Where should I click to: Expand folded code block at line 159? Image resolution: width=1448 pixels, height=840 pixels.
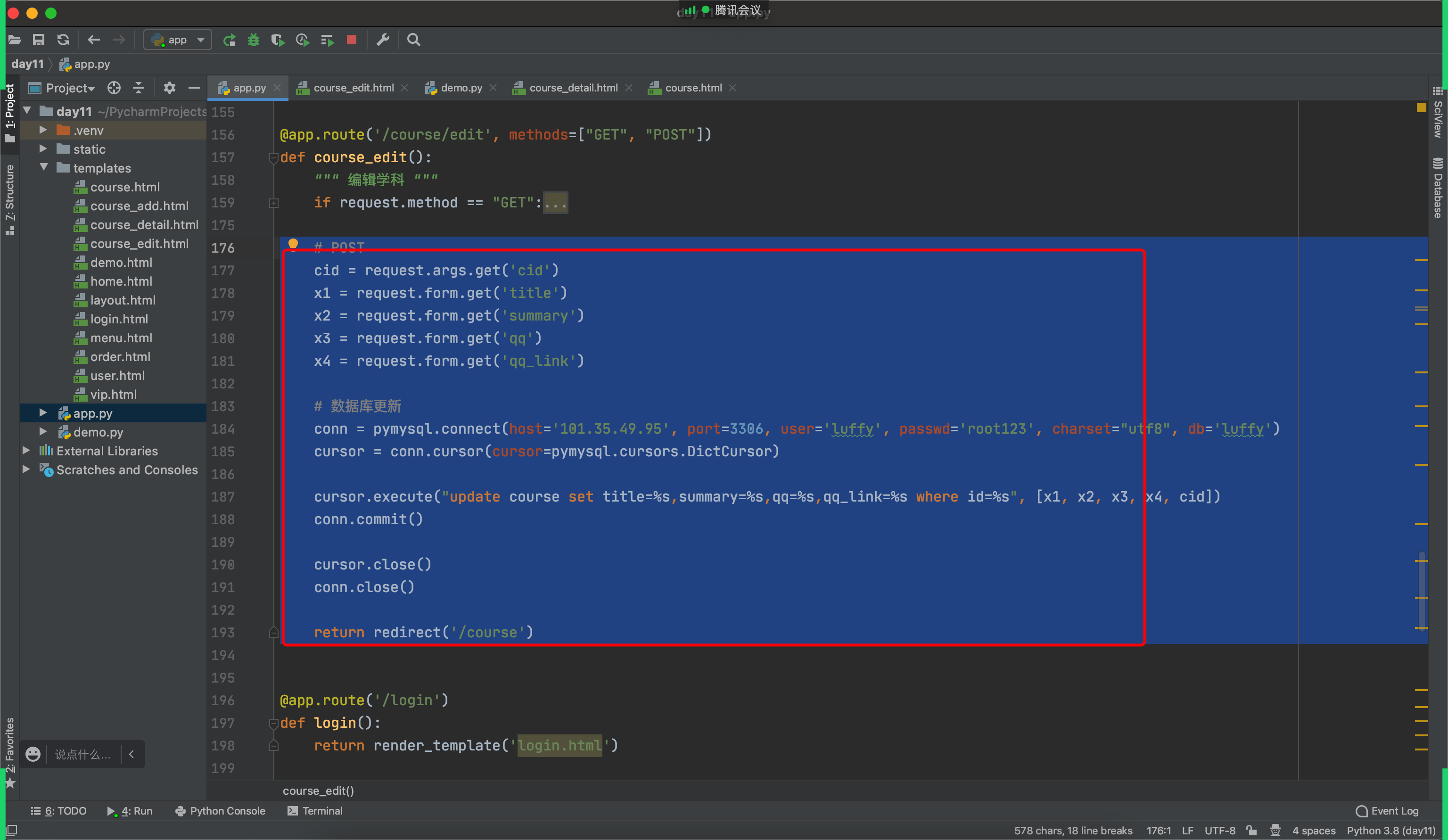tap(274, 203)
